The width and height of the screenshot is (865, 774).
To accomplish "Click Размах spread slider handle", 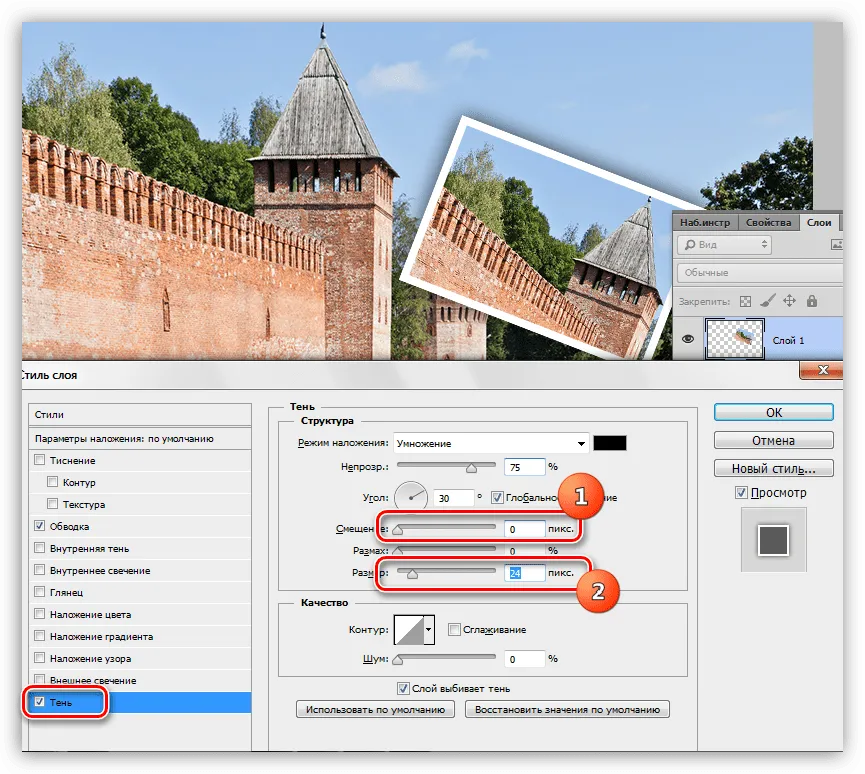I will (x=398, y=551).
